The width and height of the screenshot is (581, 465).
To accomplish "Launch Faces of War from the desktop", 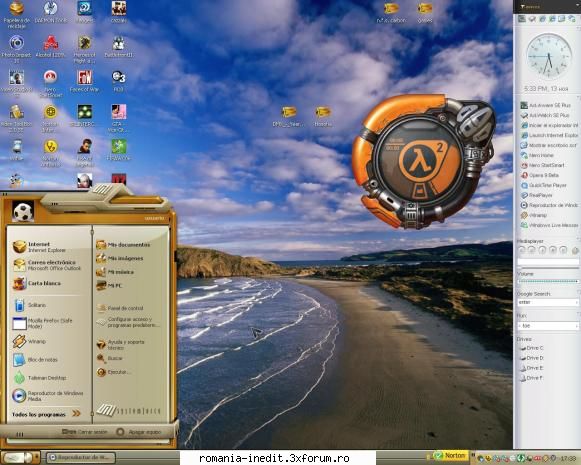I will (x=84, y=81).
